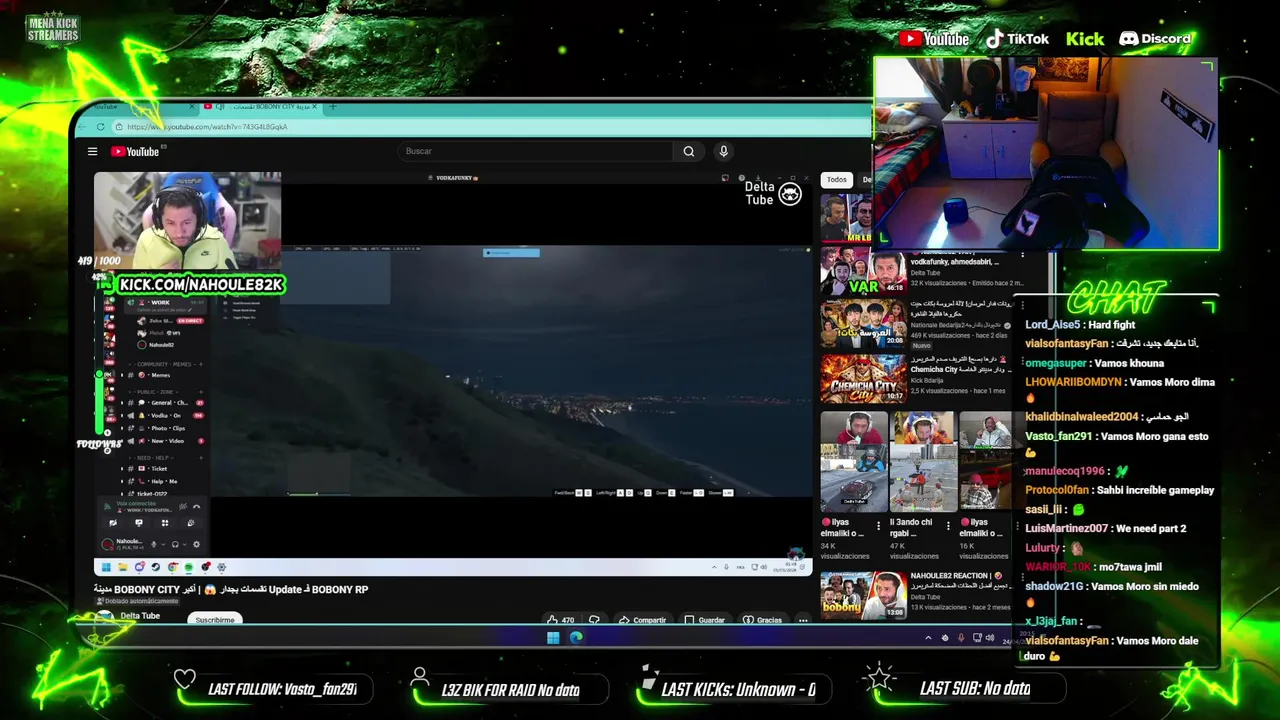Toggle Discord camera button

[x=113, y=523]
